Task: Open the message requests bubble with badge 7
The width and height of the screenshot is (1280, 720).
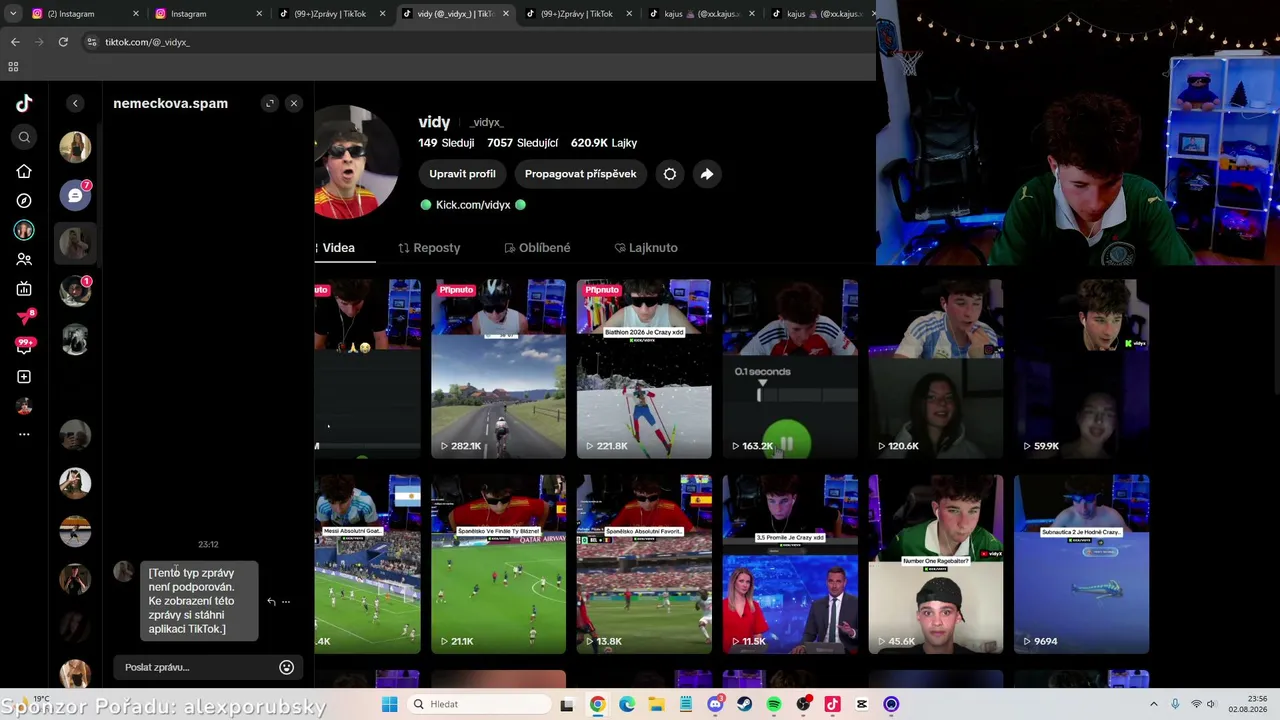Action: pyautogui.click(x=75, y=195)
